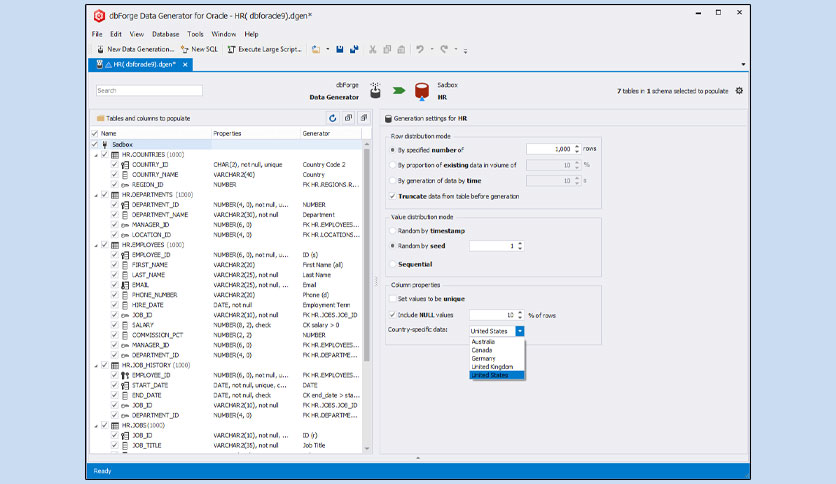The image size is (836, 484).
Task: Open the View menu
Action: [136, 34]
